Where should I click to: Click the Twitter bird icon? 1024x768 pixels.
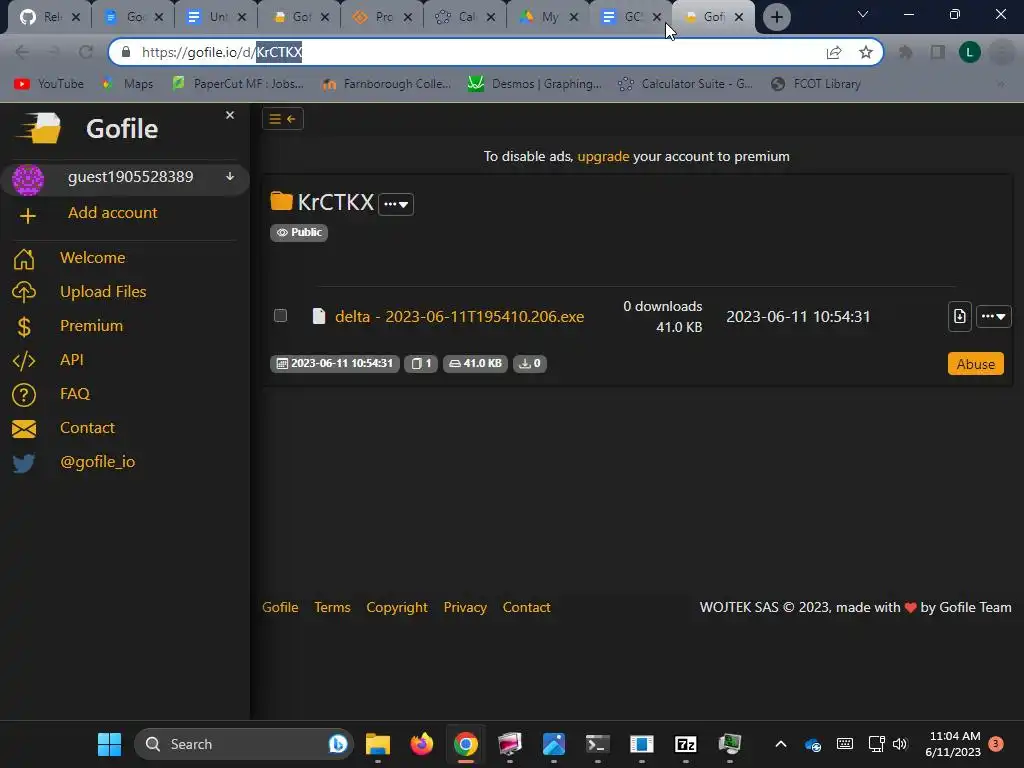coord(24,463)
